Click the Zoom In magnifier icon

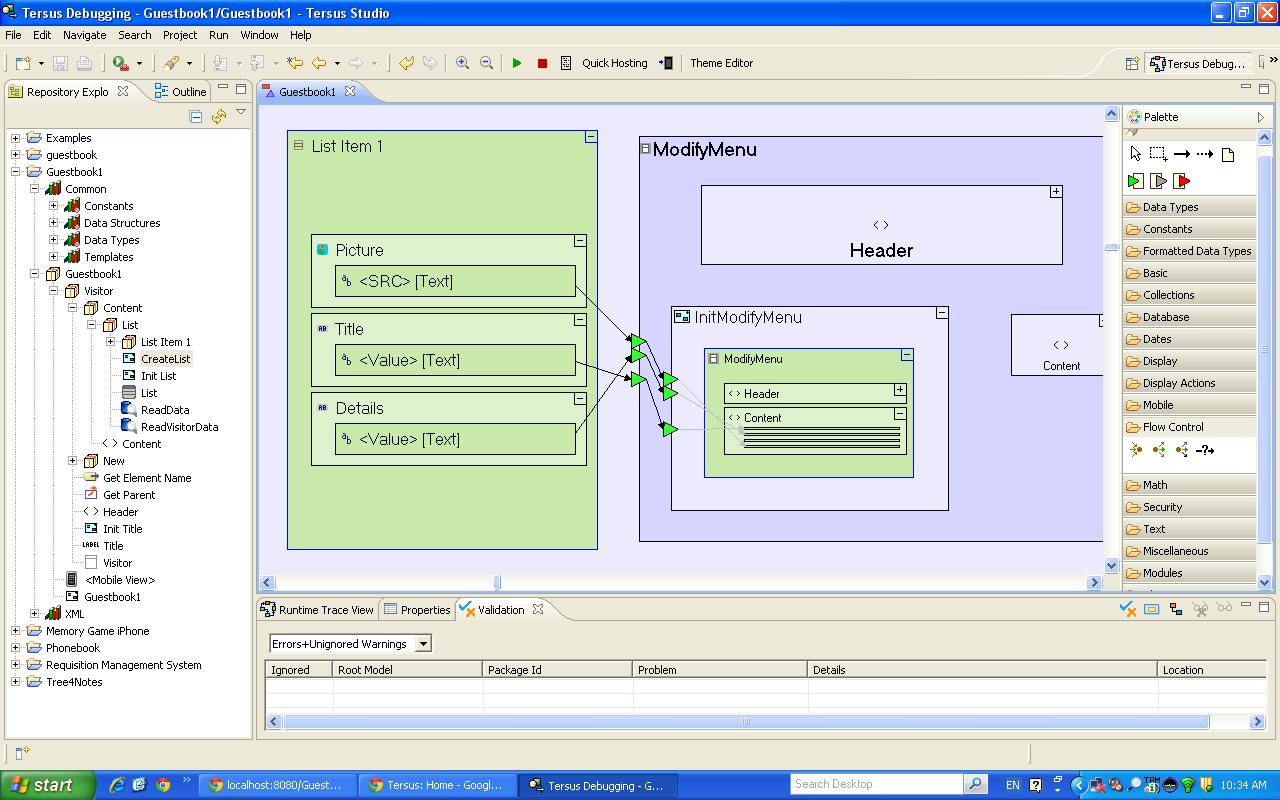coord(462,63)
